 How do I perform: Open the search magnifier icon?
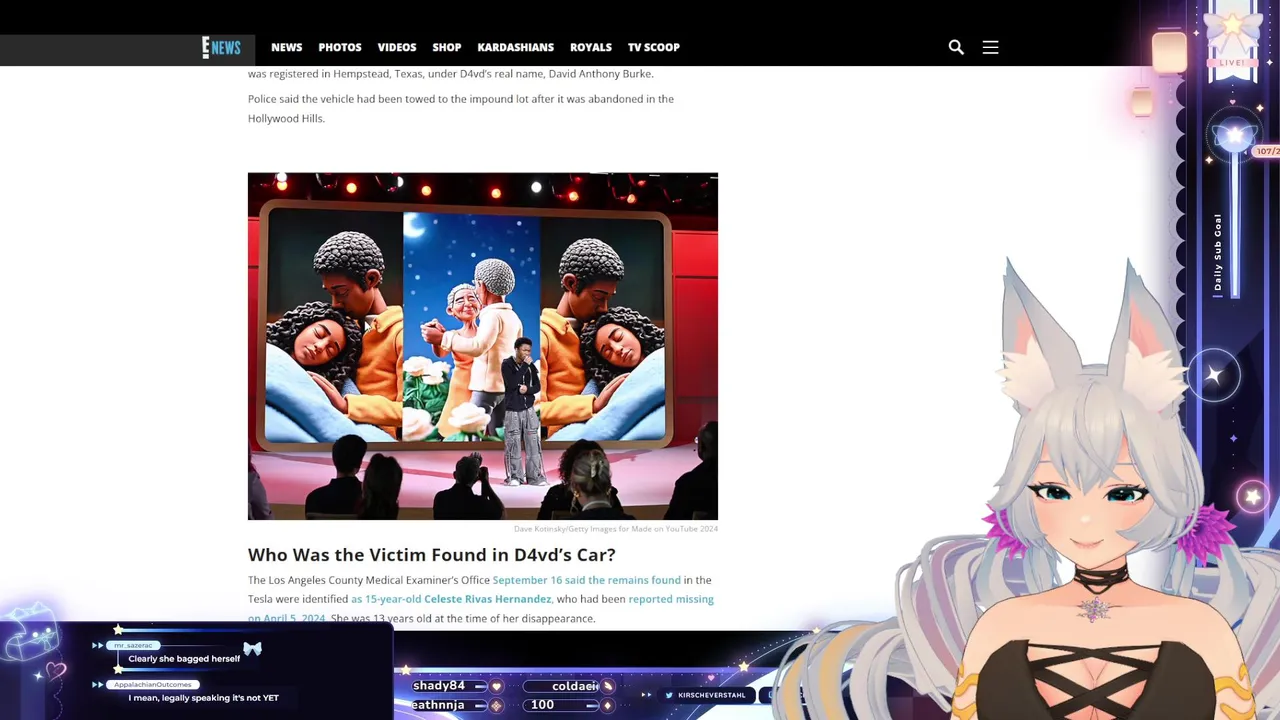tap(956, 47)
